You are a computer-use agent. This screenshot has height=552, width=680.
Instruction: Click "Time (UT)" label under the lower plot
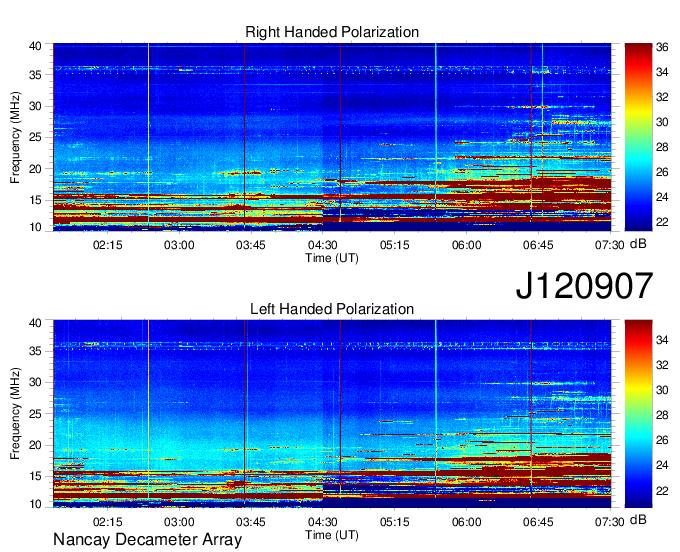[x=332, y=535]
